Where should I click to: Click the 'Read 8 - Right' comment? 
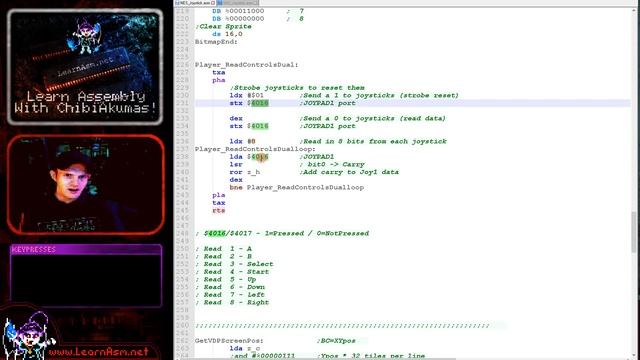tap(236, 302)
